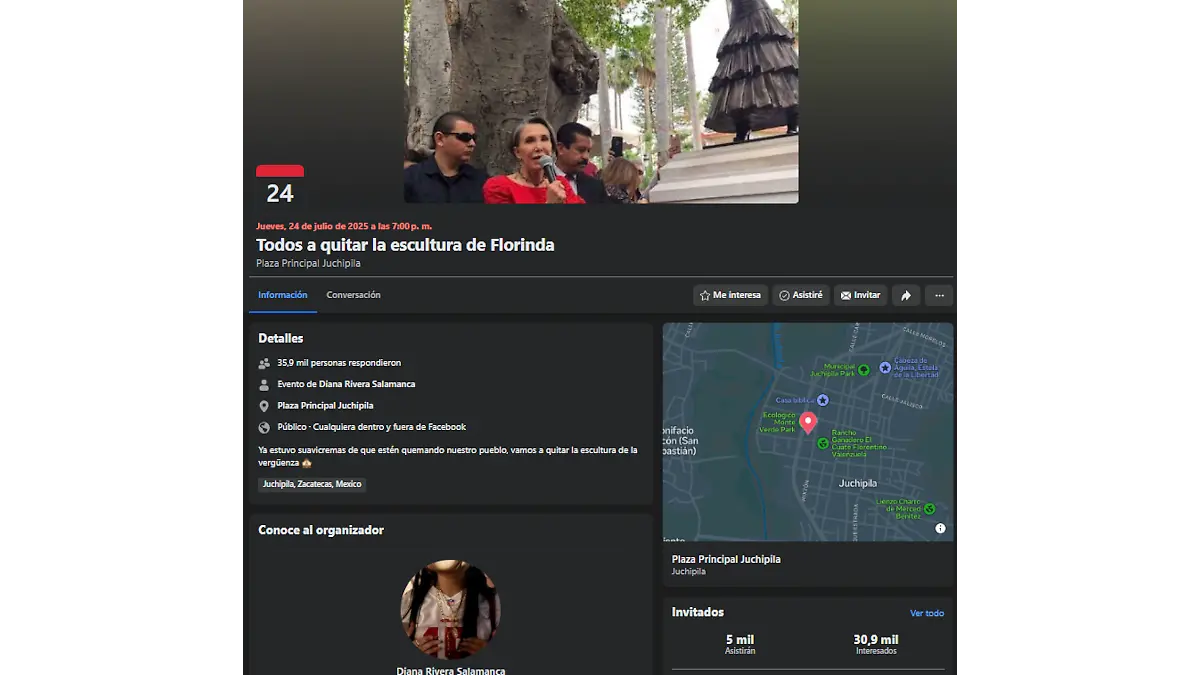Expand the 'Invitar' invite options

point(860,295)
